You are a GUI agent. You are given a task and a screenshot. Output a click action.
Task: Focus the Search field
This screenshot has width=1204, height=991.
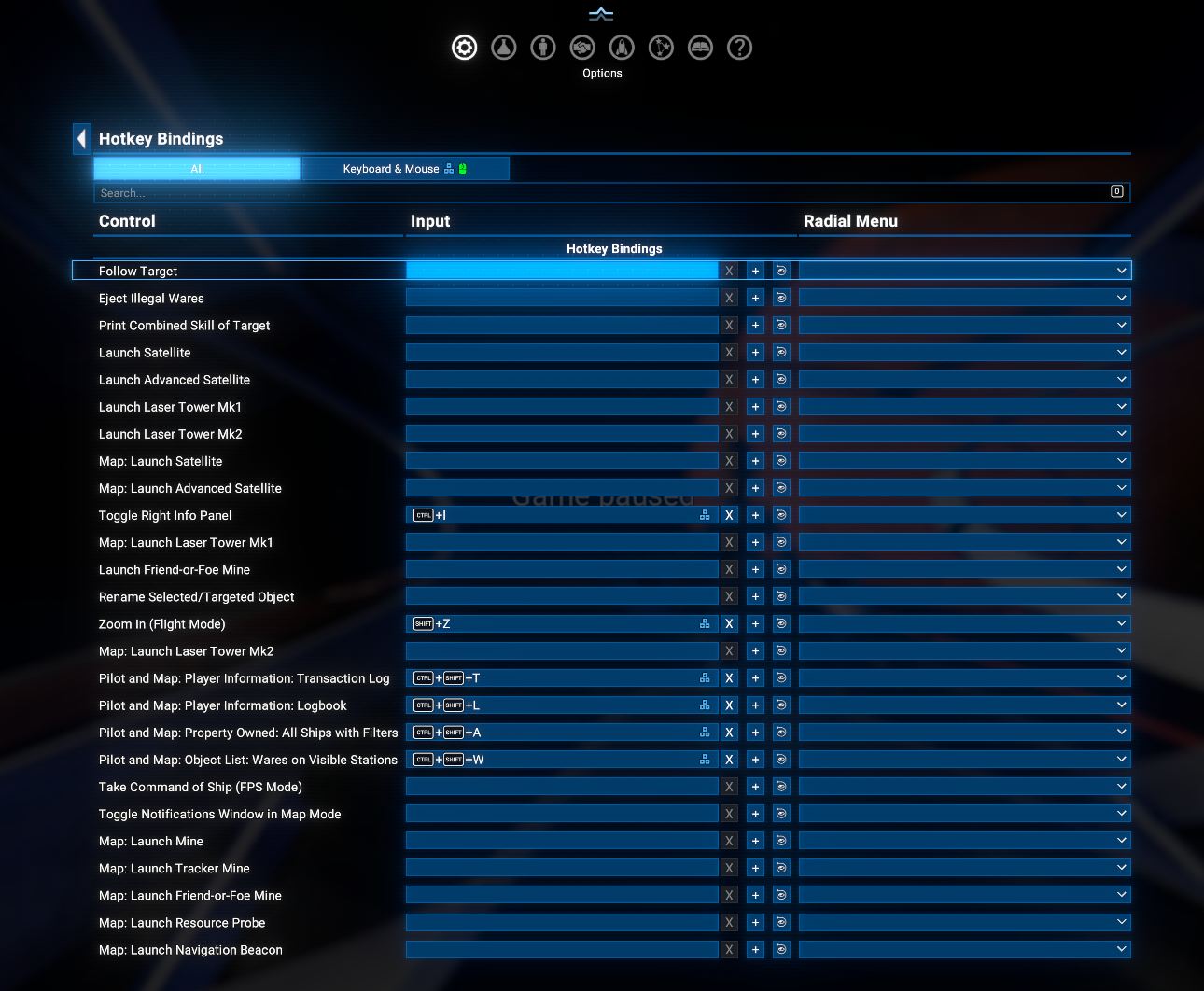click(612, 193)
